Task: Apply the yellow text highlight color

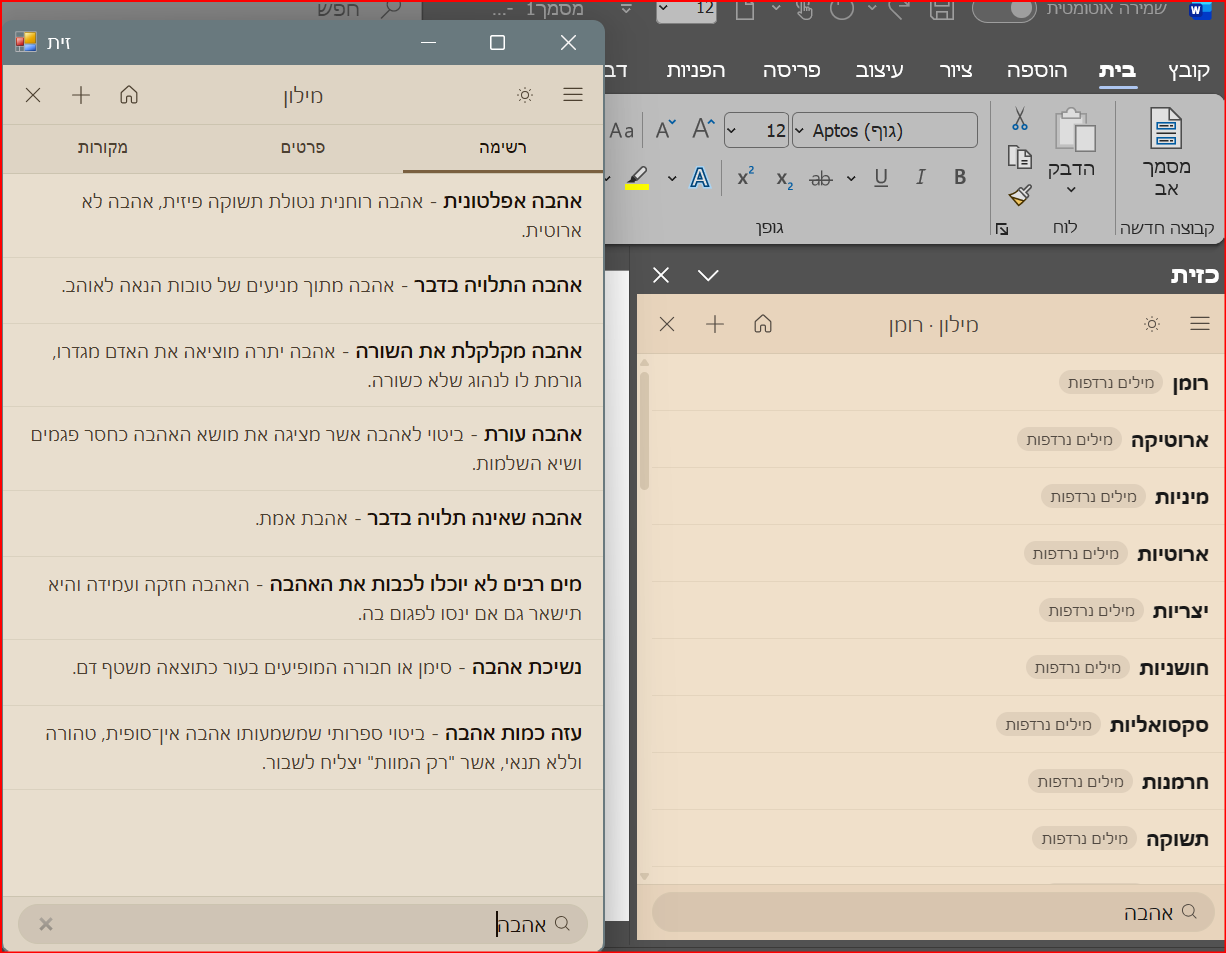Action: [637, 178]
